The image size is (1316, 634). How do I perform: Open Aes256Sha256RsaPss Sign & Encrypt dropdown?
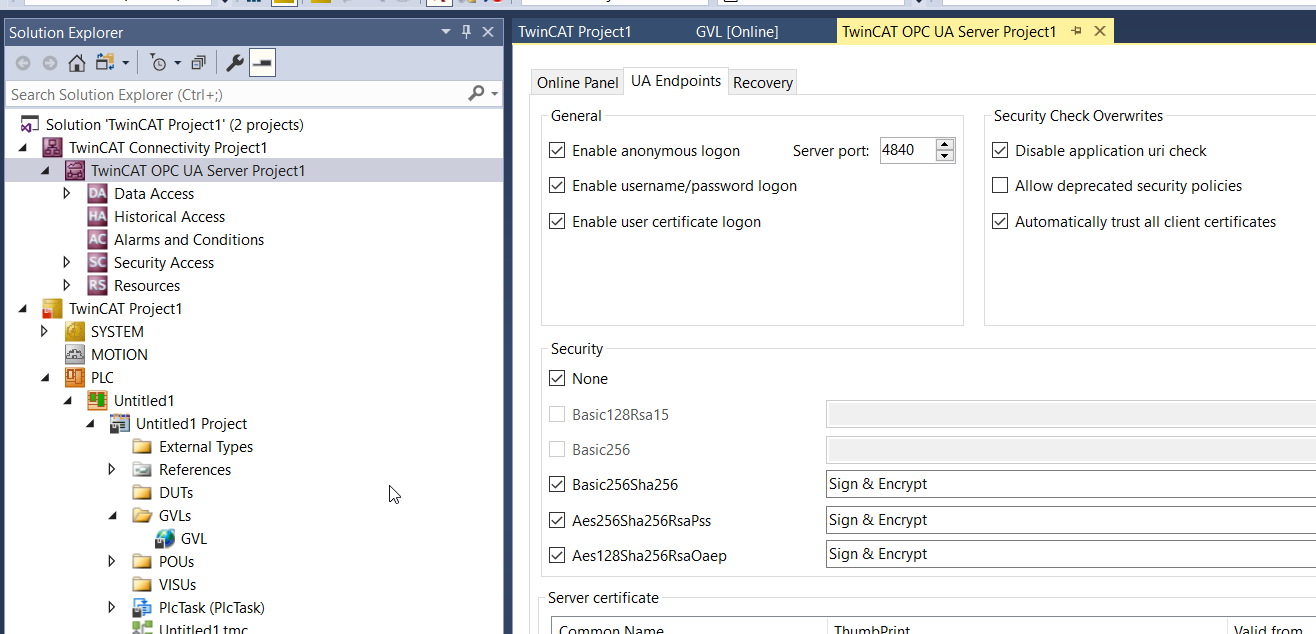pyautogui.click(x=1071, y=520)
